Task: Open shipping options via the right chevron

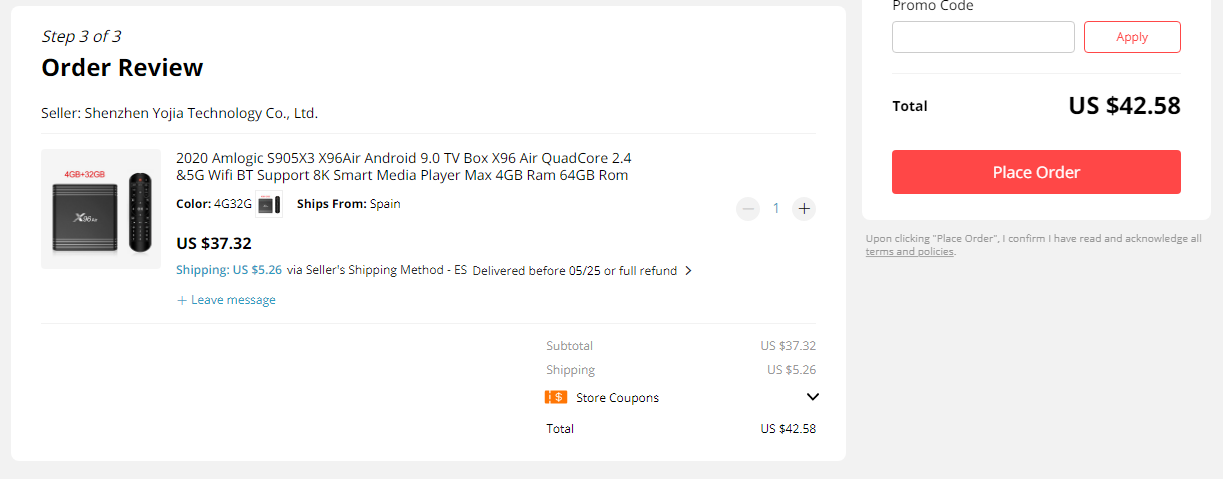Action: tap(688, 271)
